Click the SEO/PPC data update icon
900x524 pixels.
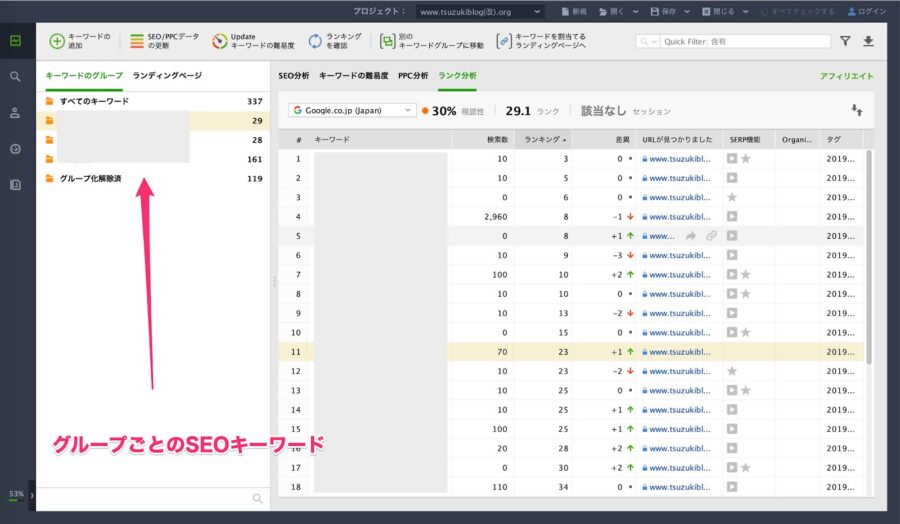pos(137,41)
